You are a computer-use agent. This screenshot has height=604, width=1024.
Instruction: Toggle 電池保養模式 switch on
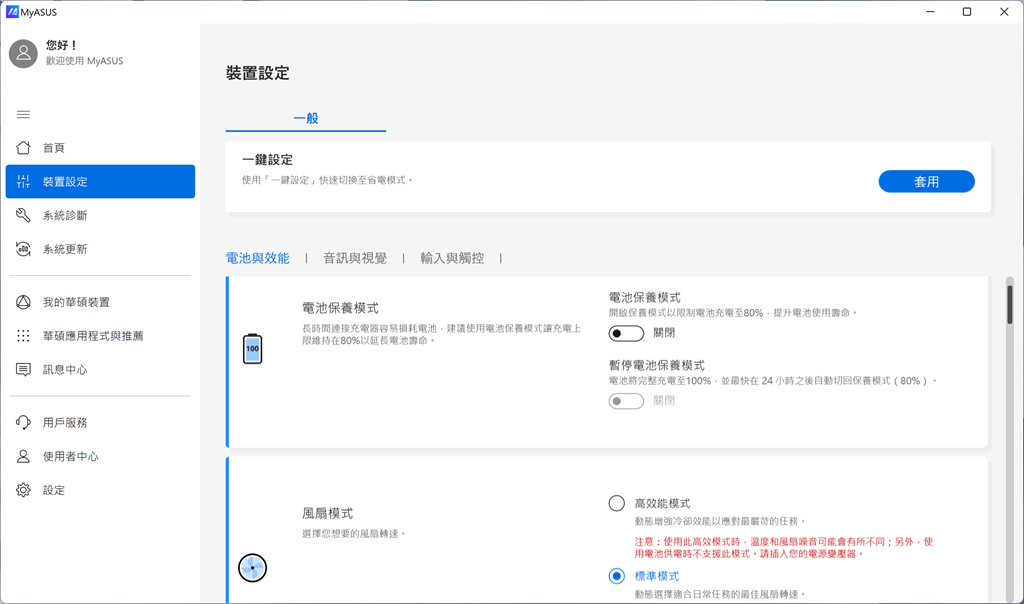pos(626,333)
